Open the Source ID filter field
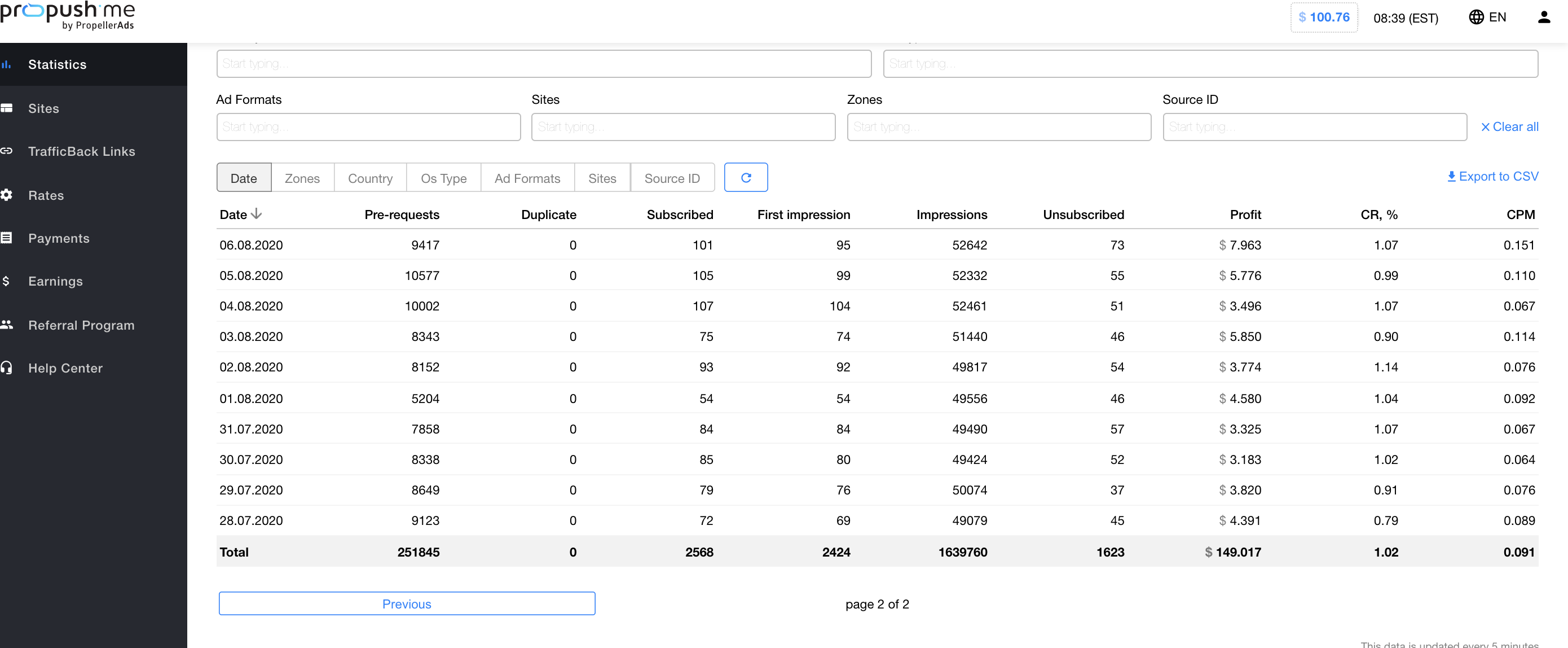This screenshot has width=1568, height=648. click(1314, 126)
